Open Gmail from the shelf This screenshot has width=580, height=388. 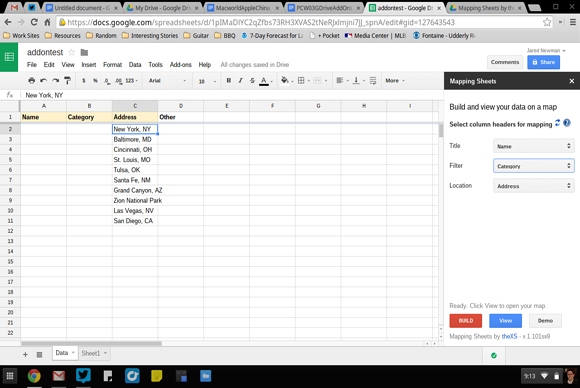tap(58, 376)
